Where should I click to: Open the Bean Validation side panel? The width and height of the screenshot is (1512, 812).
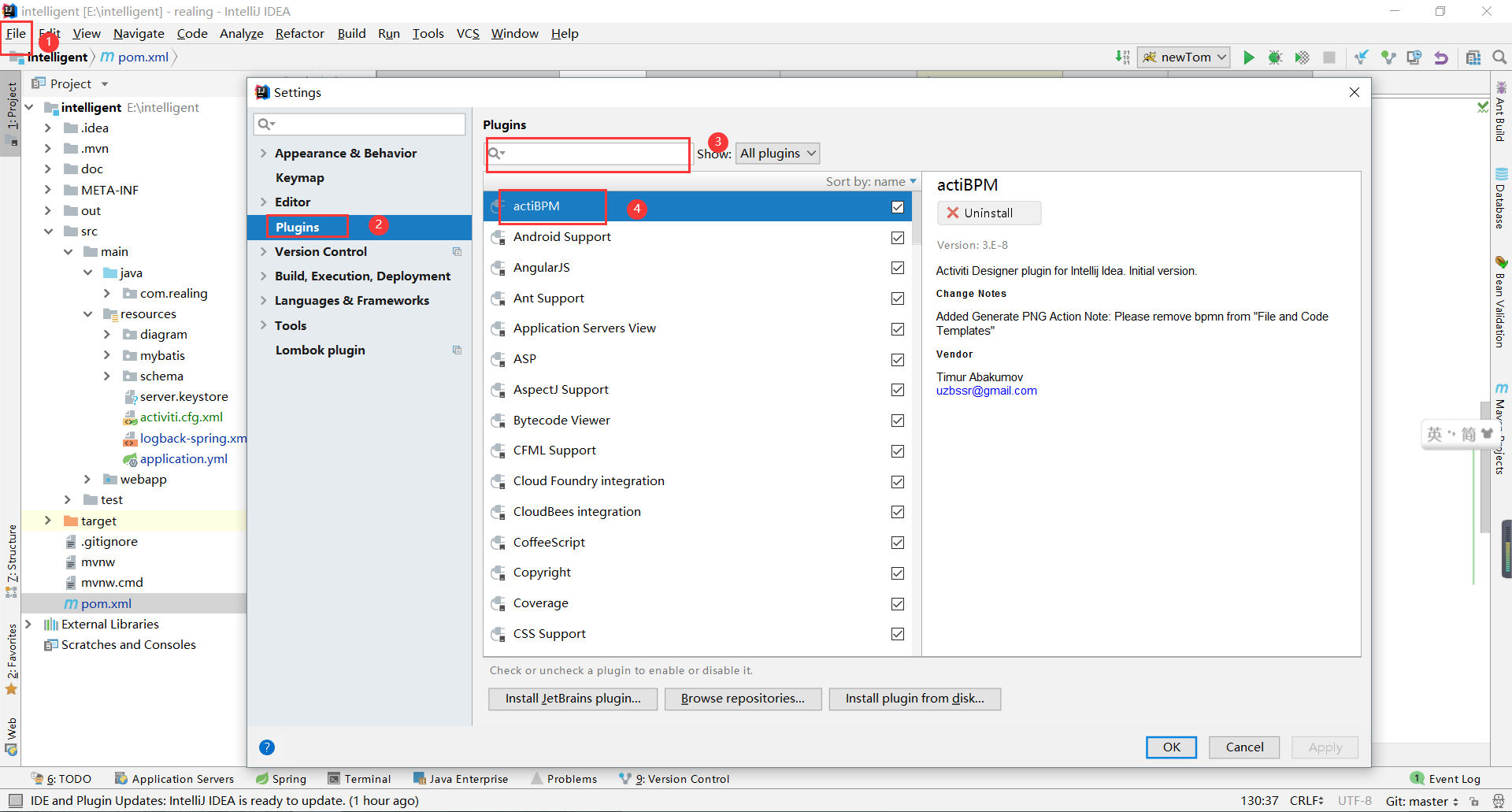pos(1501,302)
